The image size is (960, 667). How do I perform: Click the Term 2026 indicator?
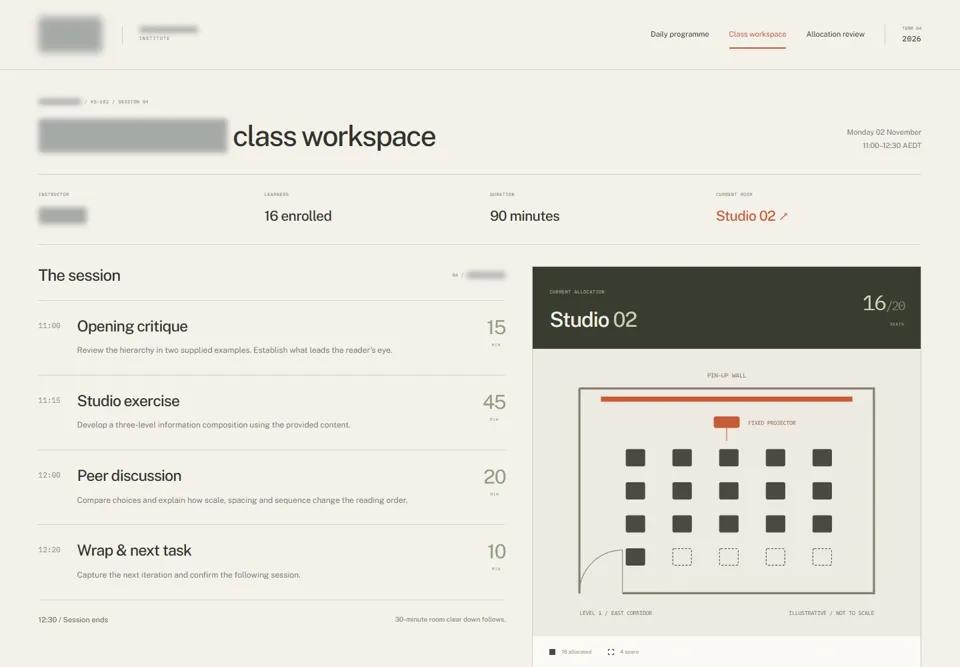[x=911, y=35]
